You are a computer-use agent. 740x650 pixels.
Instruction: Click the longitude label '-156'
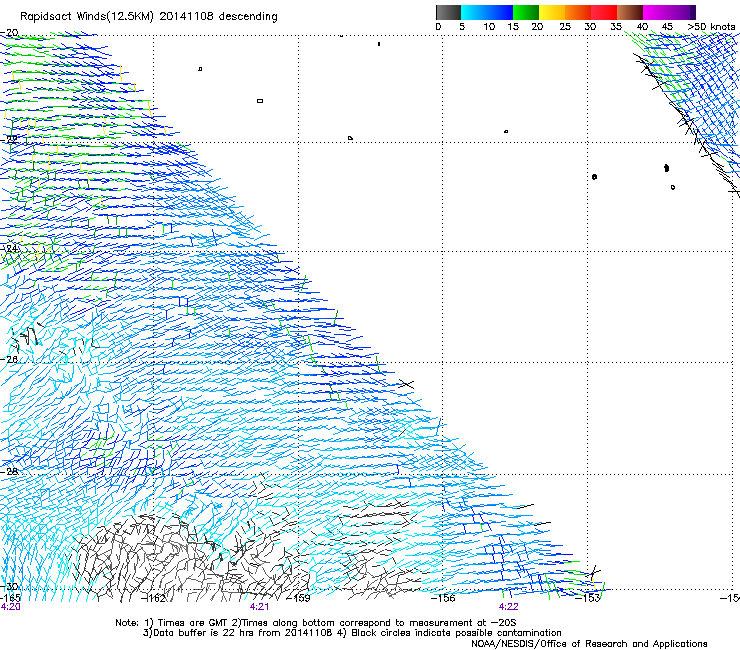pyautogui.click(x=444, y=598)
